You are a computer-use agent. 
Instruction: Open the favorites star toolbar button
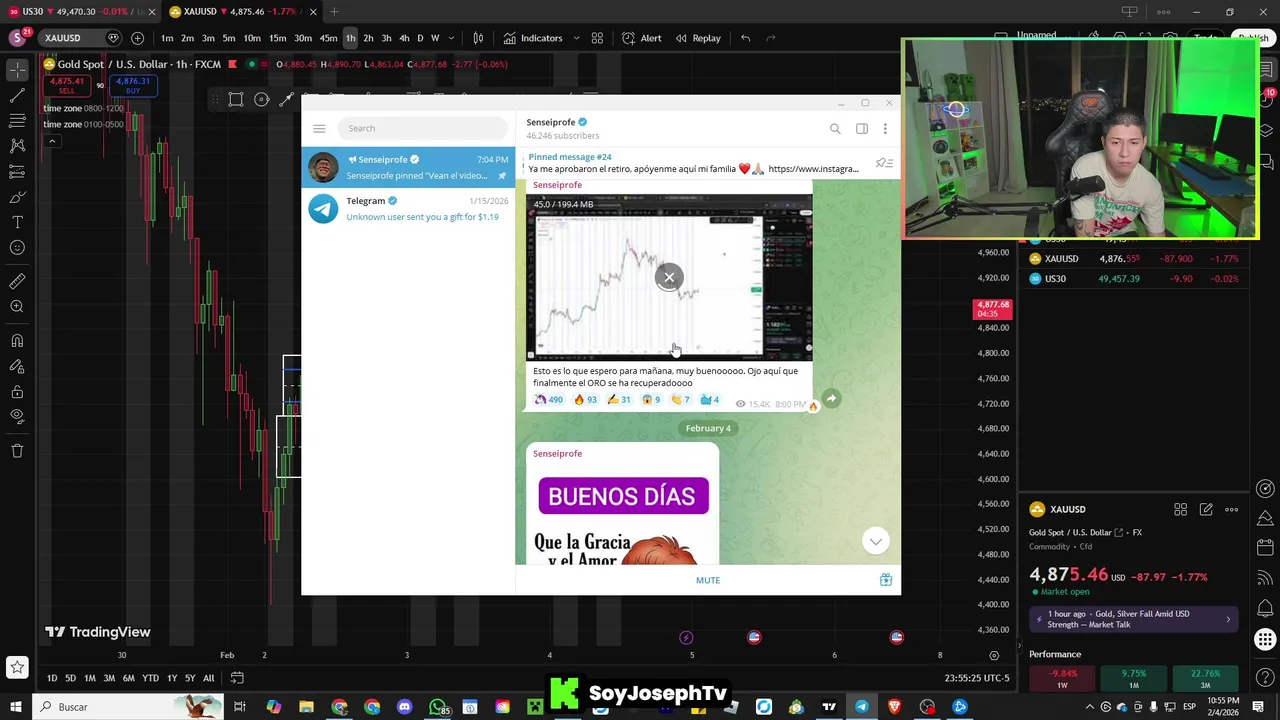[x=17, y=667]
